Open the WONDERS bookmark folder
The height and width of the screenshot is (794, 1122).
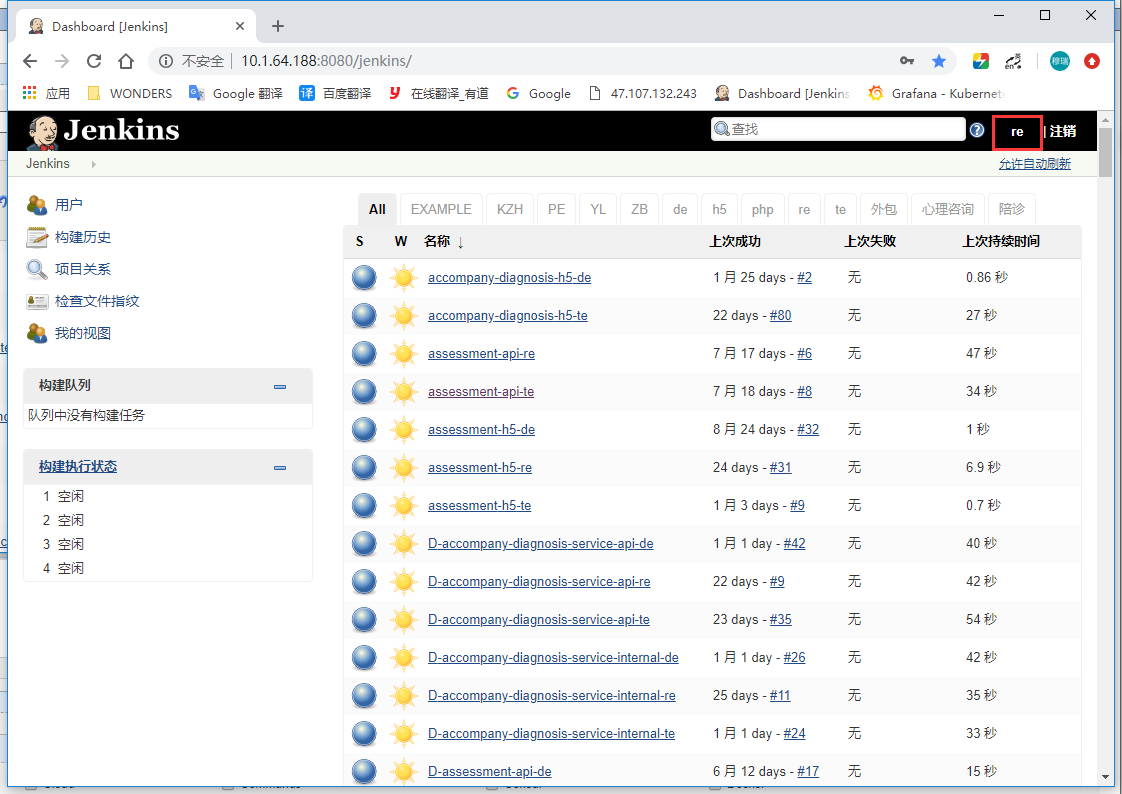coord(130,93)
